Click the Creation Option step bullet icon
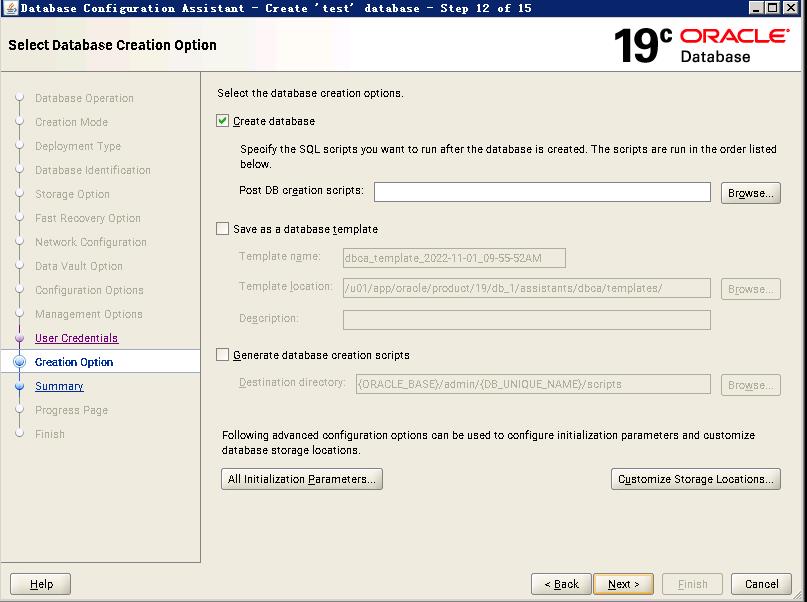The width and height of the screenshot is (807, 602). (x=20, y=362)
